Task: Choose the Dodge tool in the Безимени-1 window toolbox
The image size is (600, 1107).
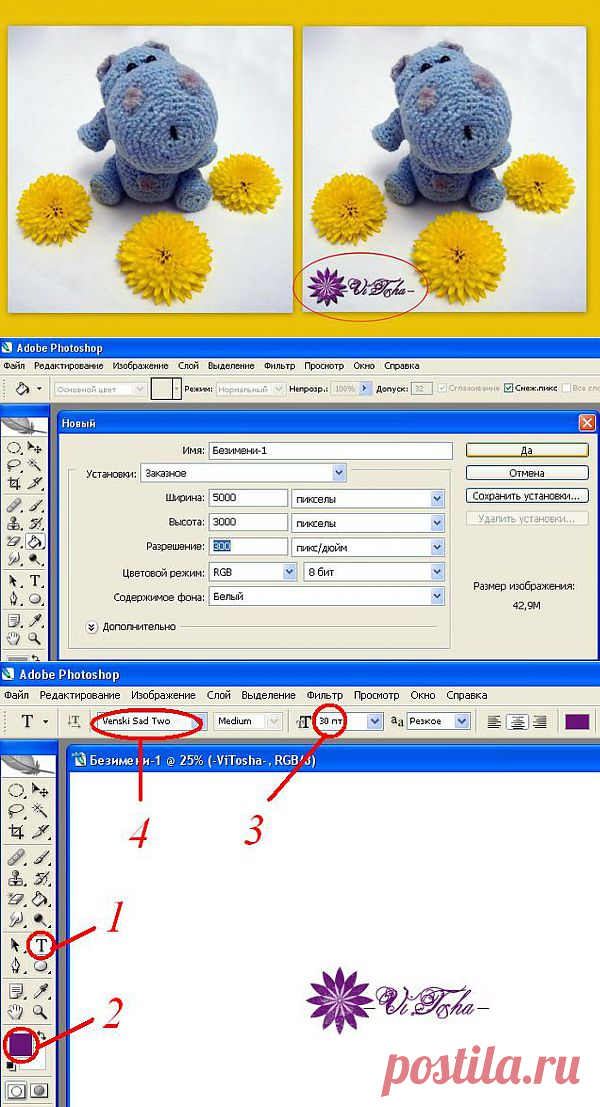Action: pyautogui.click(x=40, y=918)
